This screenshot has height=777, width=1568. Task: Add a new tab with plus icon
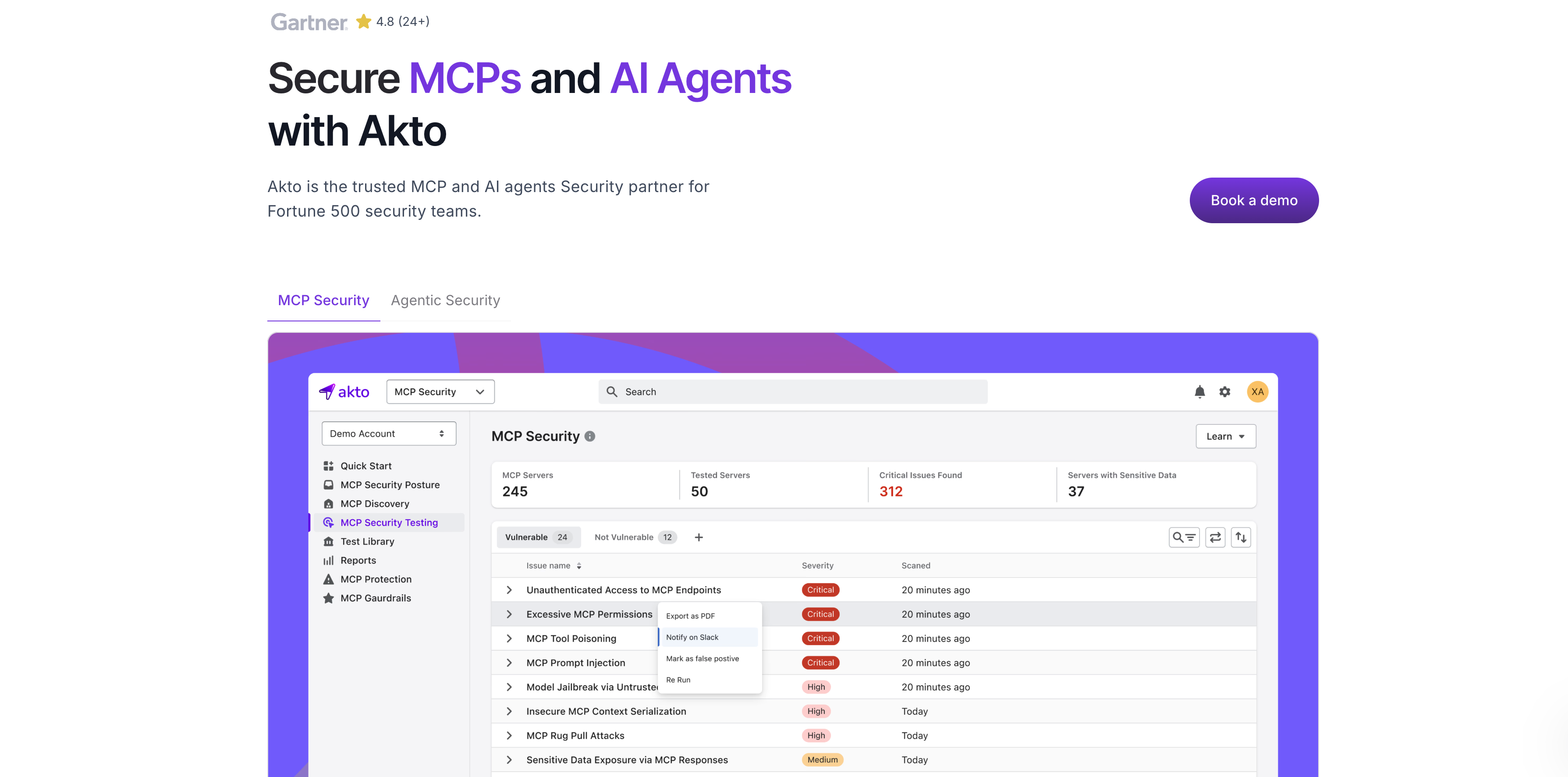[x=699, y=537]
